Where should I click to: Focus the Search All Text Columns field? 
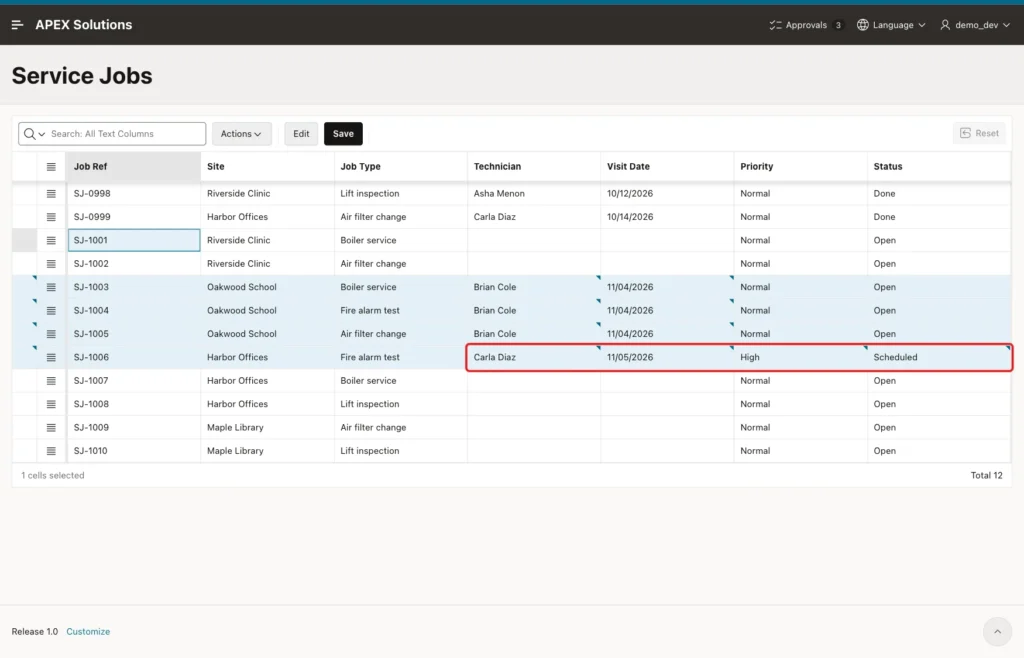tap(127, 134)
